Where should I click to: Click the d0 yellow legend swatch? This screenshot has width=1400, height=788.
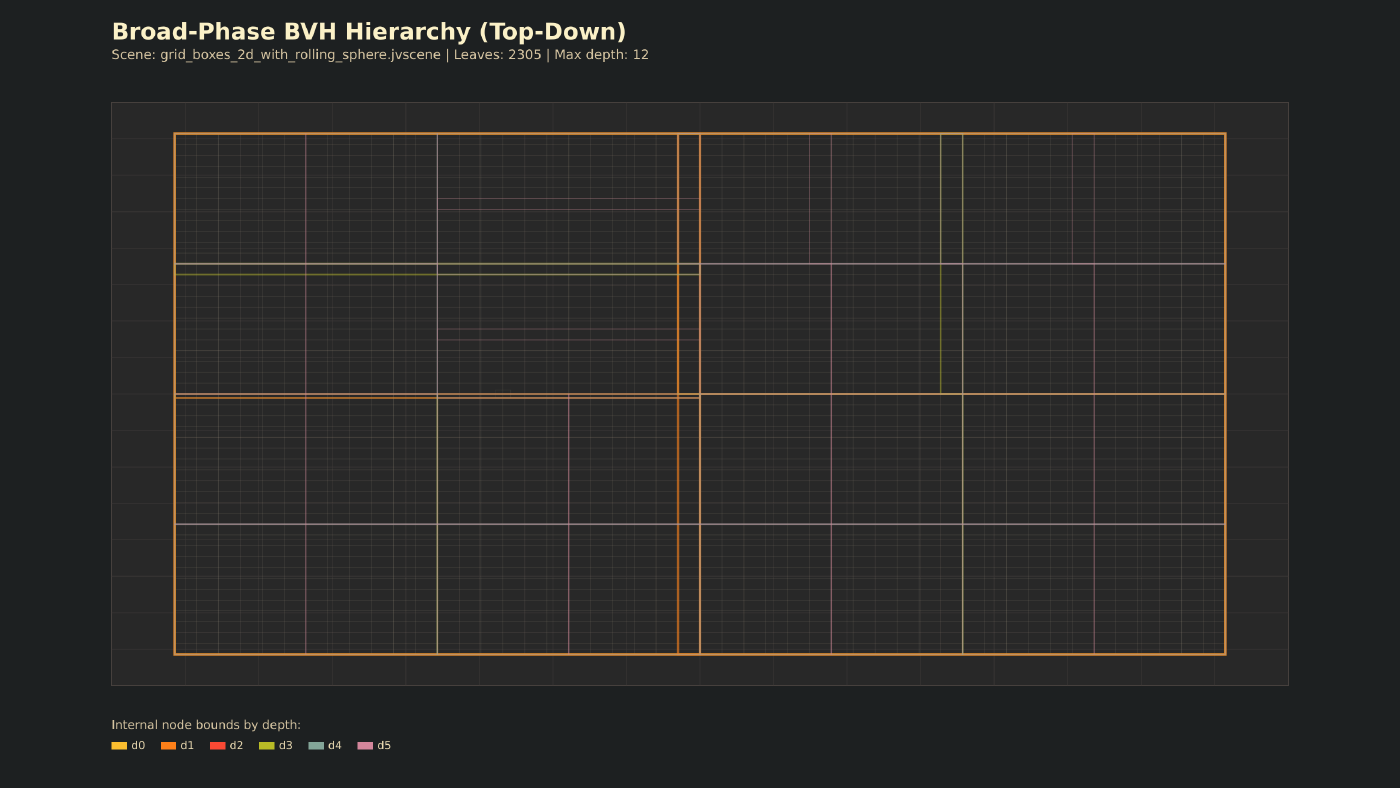(x=119, y=746)
